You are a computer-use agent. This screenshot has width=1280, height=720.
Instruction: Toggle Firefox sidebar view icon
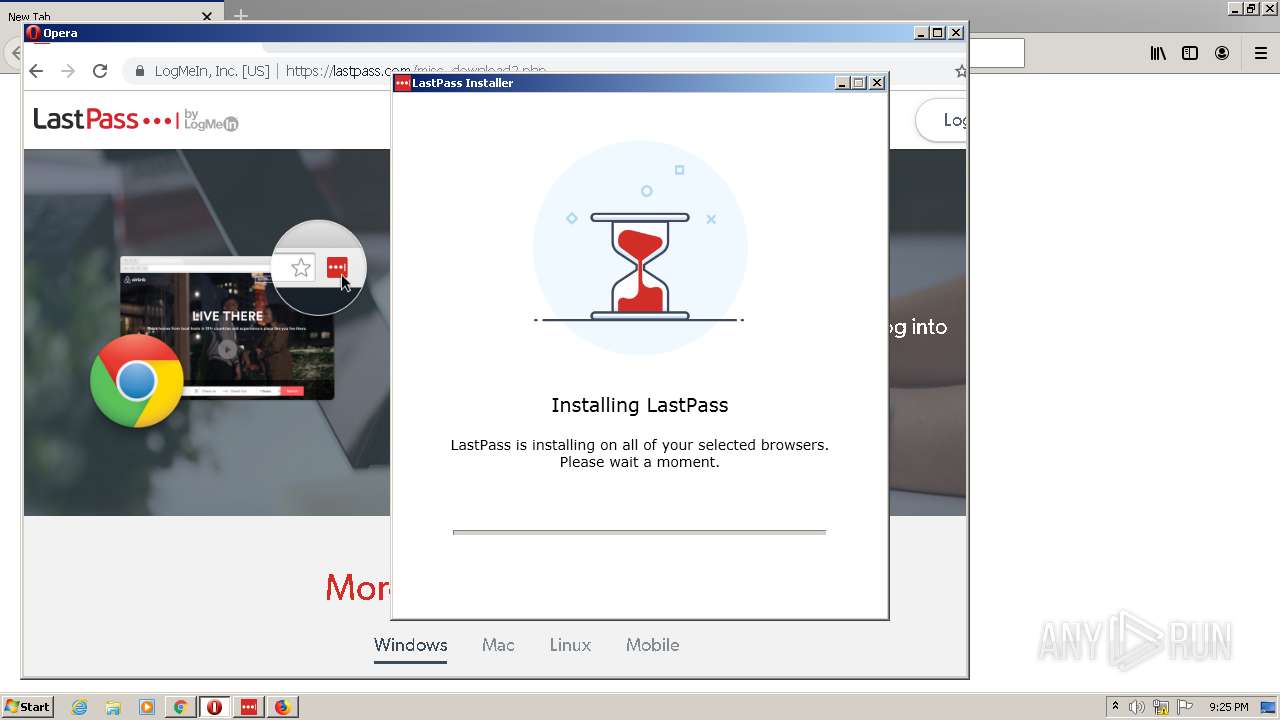tap(1190, 54)
